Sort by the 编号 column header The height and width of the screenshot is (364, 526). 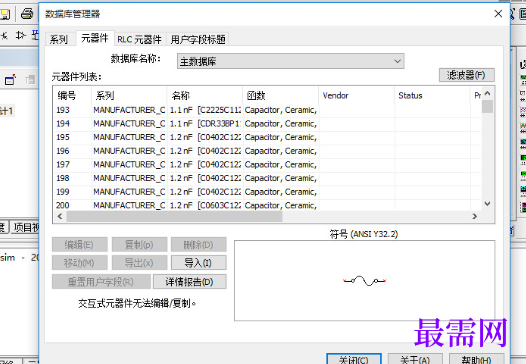point(72,96)
